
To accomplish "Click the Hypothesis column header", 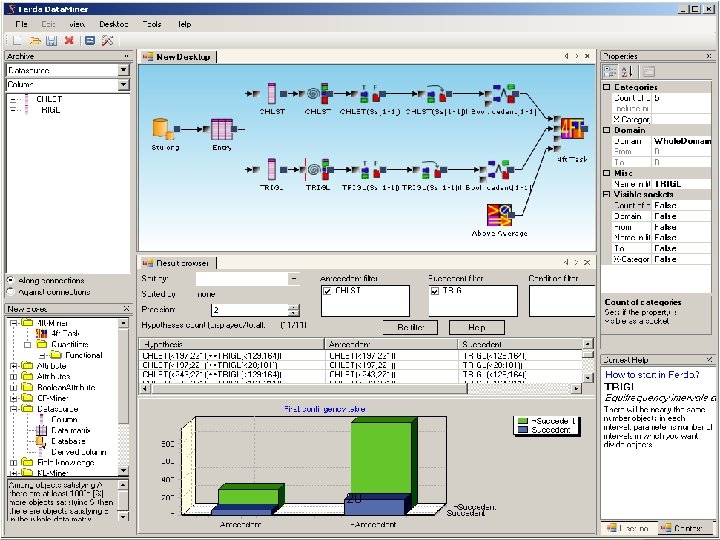I will pyautogui.click(x=231, y=344).
